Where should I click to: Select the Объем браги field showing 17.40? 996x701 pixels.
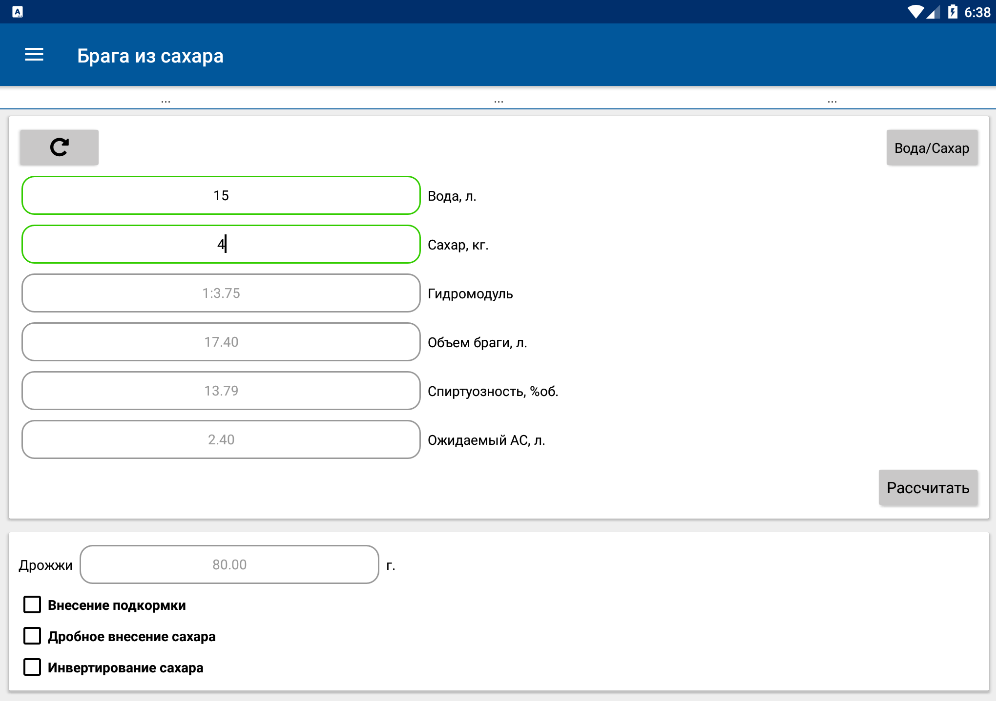pos(221,342)
